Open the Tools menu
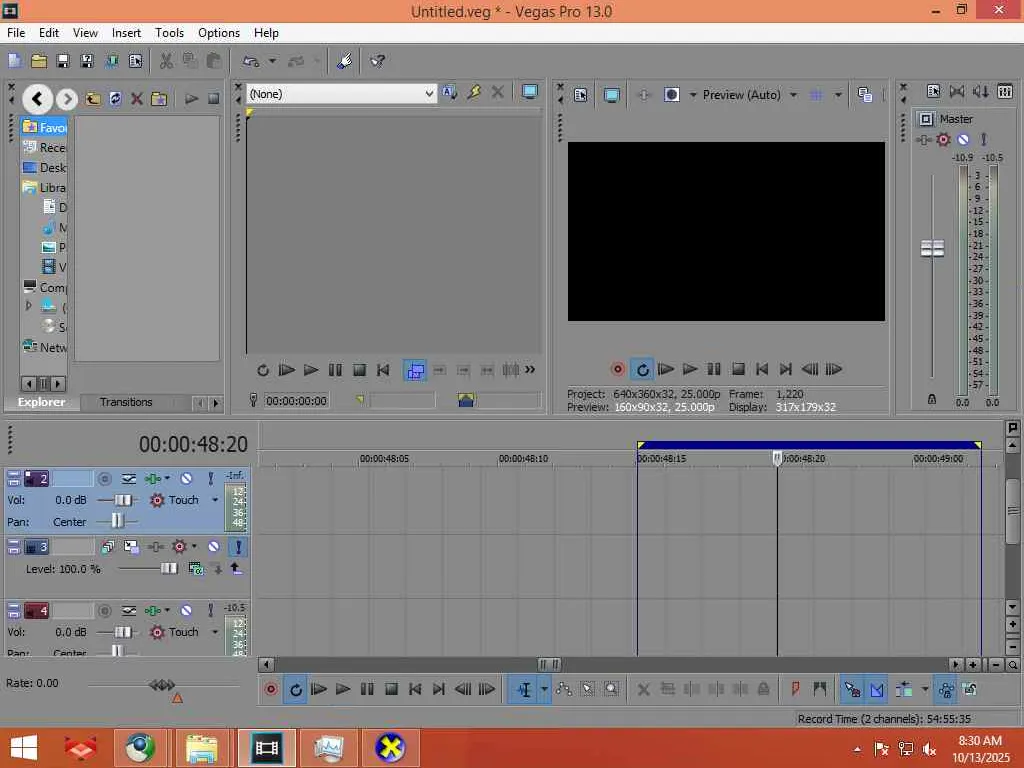The image size is (1024, 768). (169, 33)
